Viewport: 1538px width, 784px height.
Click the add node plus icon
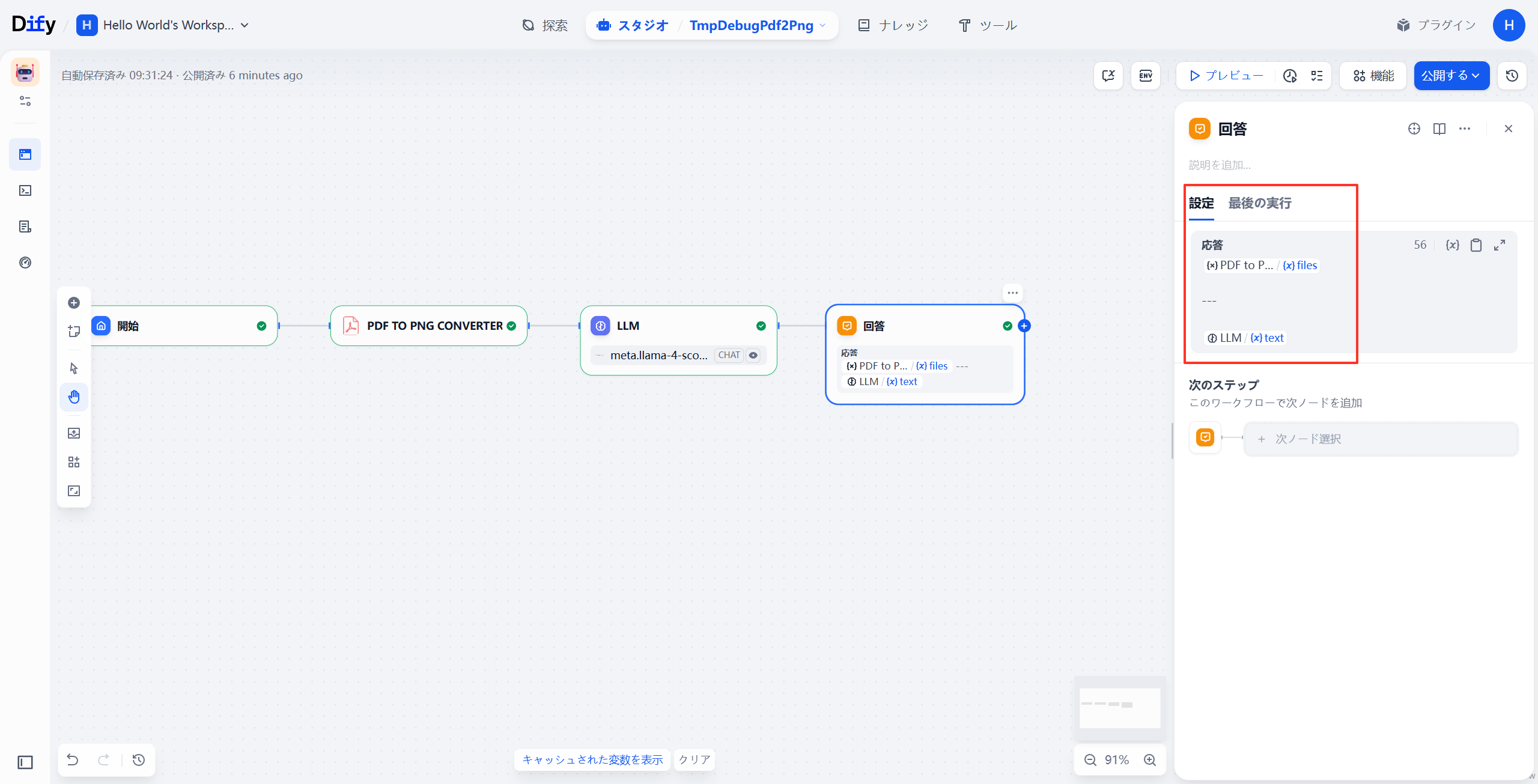point(74,303)
